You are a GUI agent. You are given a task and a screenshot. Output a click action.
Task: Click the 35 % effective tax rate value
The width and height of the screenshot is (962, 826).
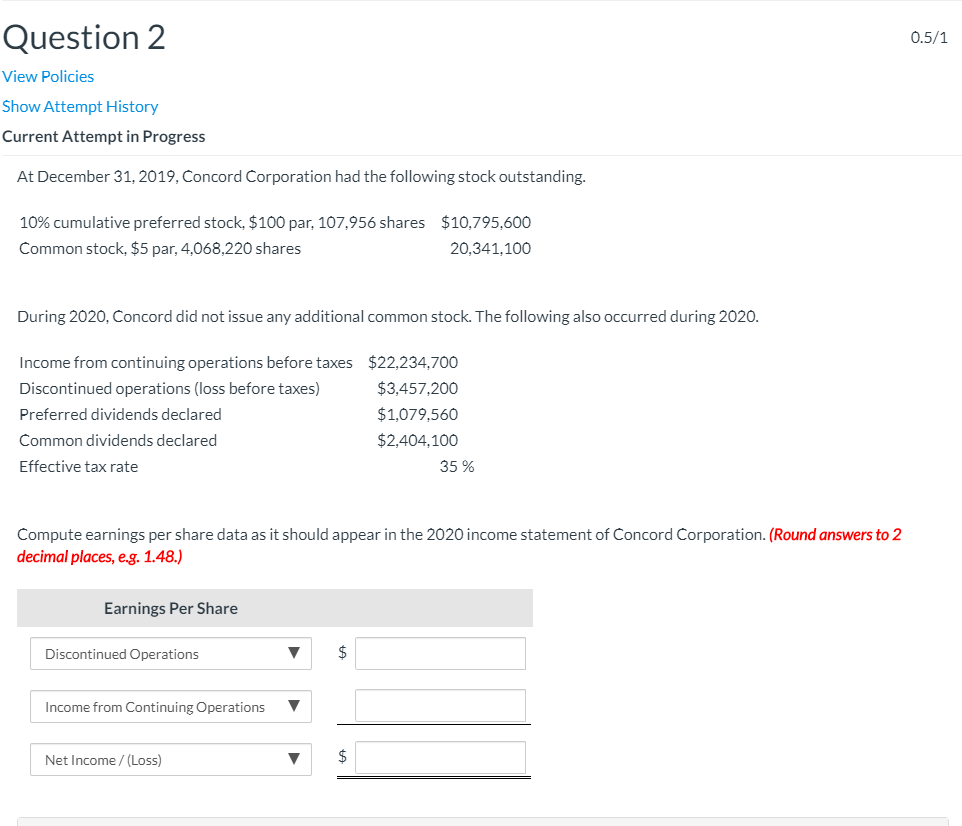click(x=456, y=467)
